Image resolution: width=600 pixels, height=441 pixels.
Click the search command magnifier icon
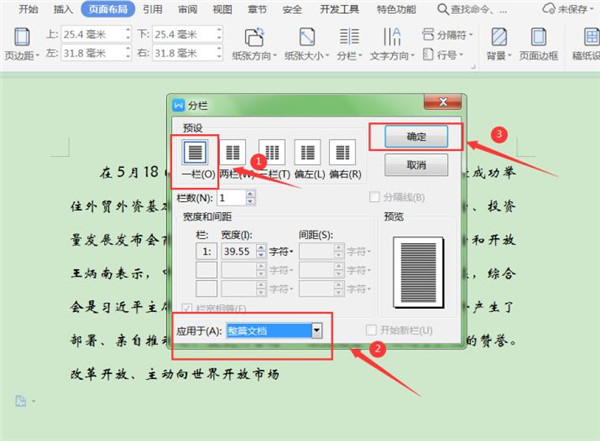pyautogui.click(x=443, y=9)
